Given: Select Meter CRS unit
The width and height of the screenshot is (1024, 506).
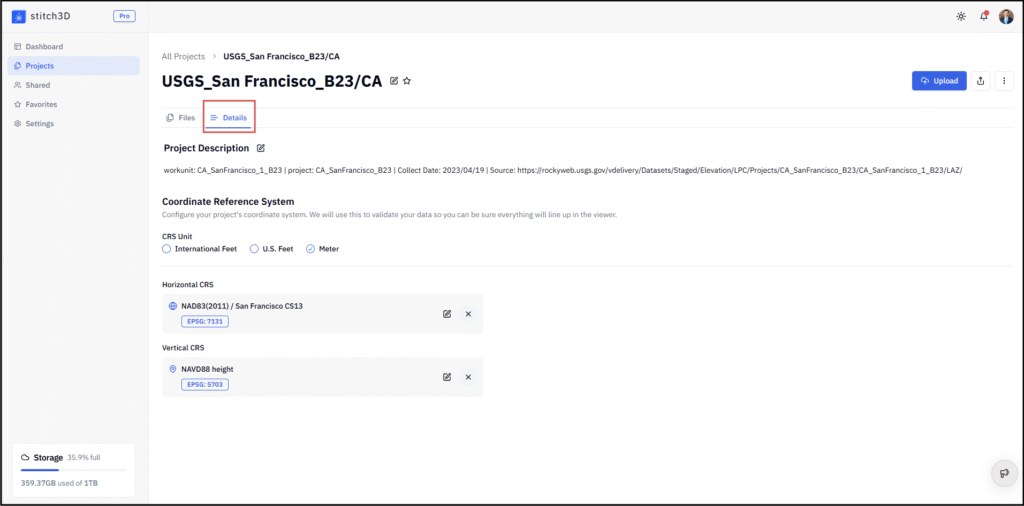Looking at the screenshot, I should 310,248.
